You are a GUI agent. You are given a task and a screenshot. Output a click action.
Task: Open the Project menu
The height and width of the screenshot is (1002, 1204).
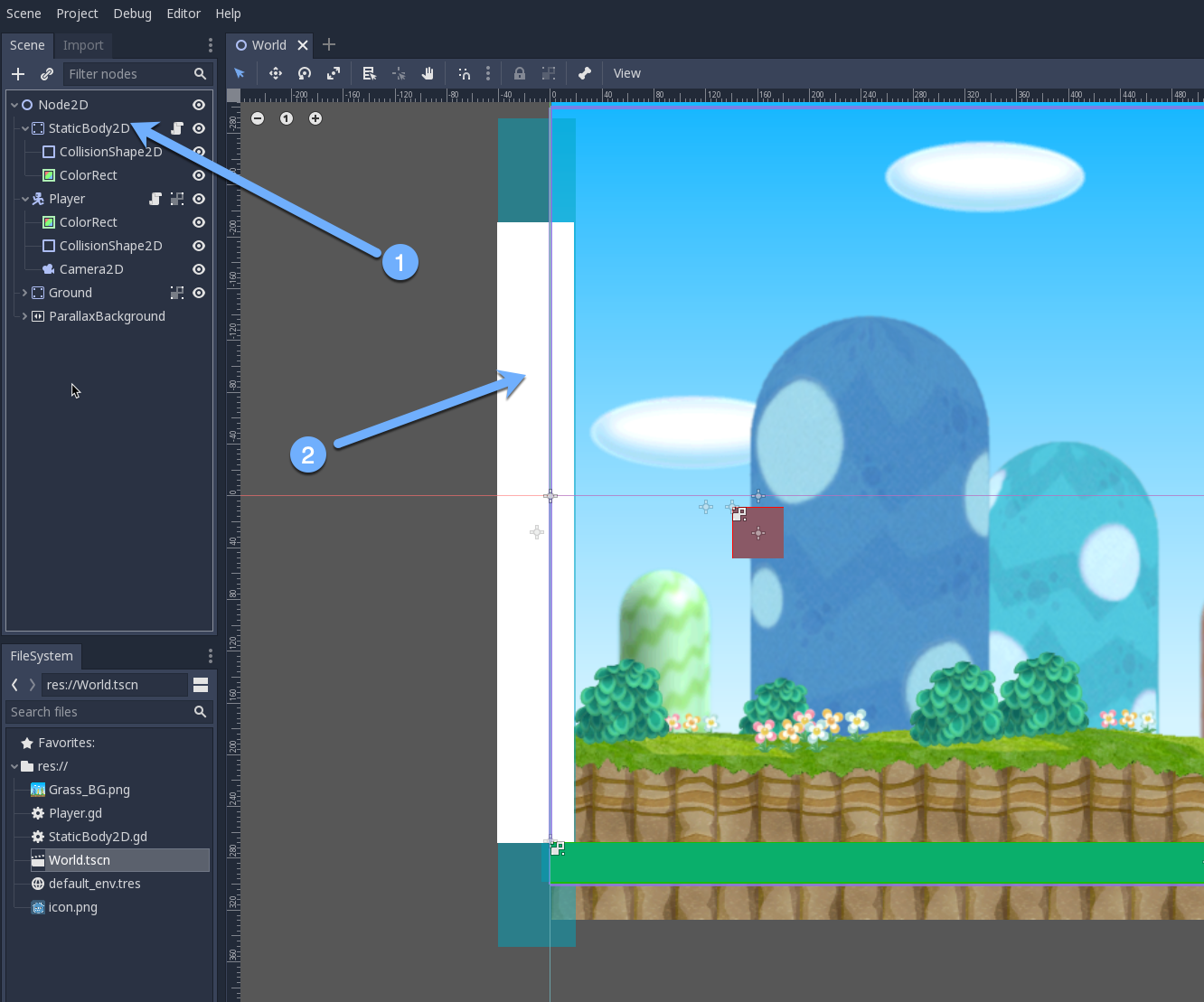[x=77, y=14]
